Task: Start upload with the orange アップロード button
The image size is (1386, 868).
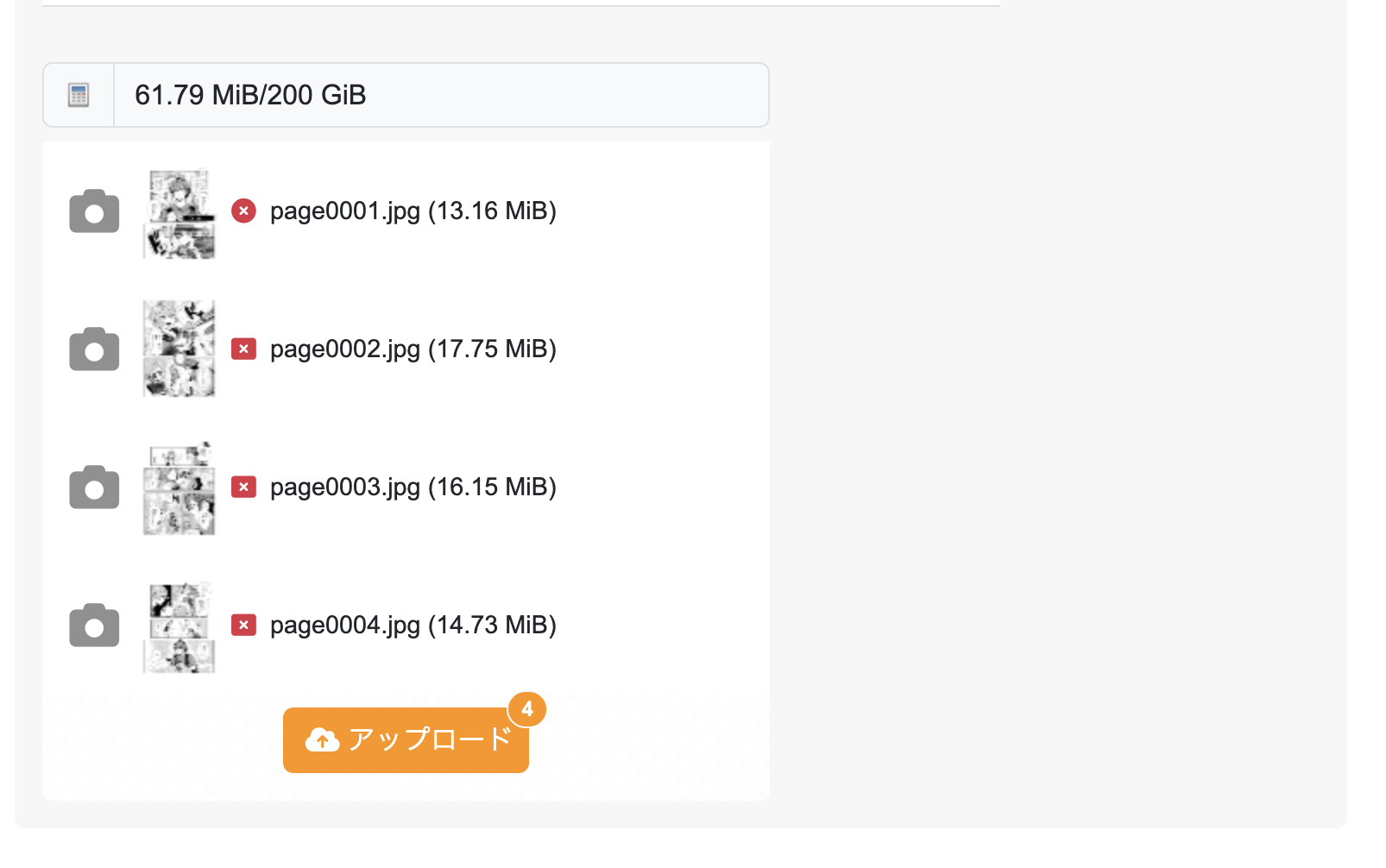Action: pyautogui.click(x=406, y=740)
